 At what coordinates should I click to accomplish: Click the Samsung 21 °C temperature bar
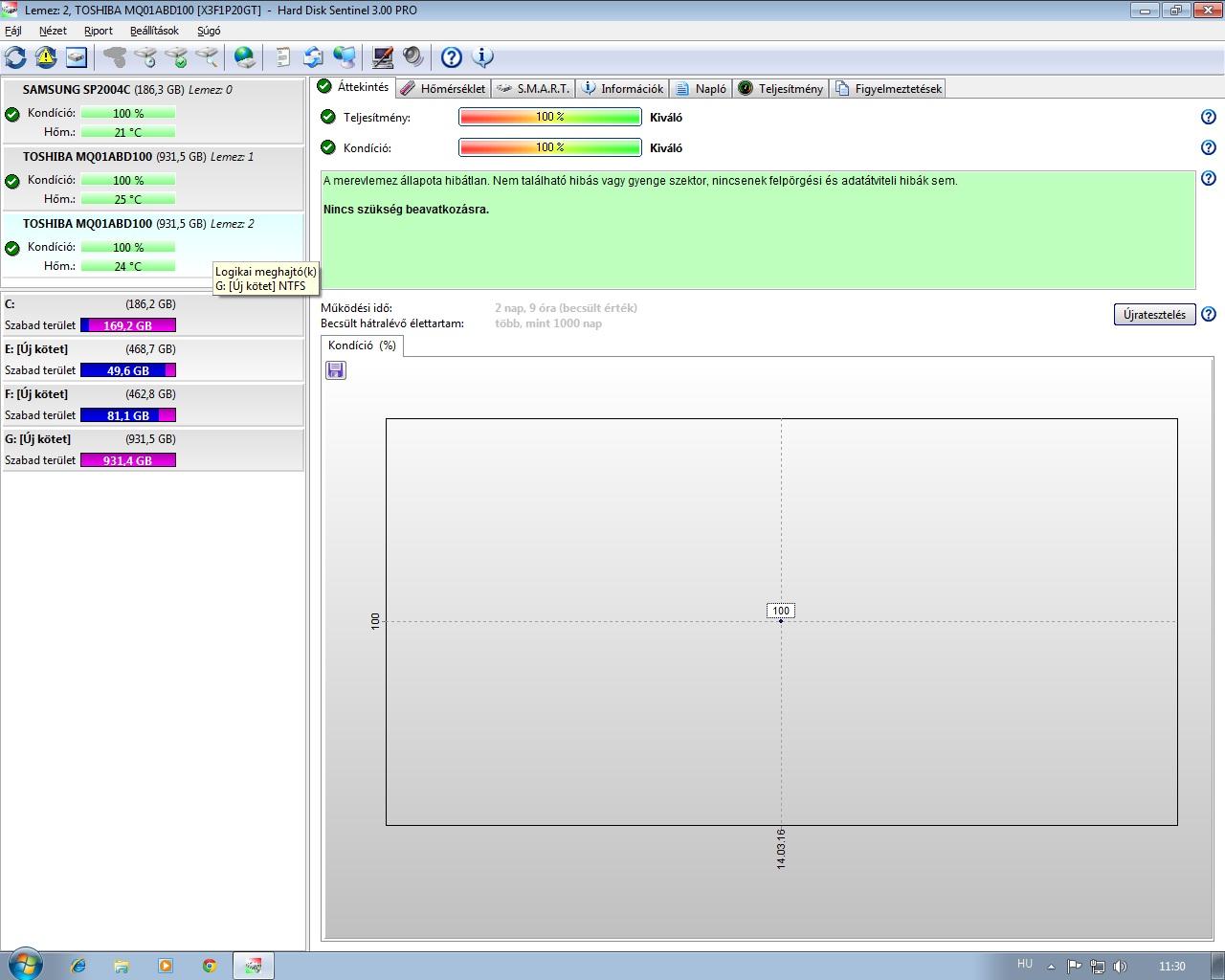coord(128,132)
